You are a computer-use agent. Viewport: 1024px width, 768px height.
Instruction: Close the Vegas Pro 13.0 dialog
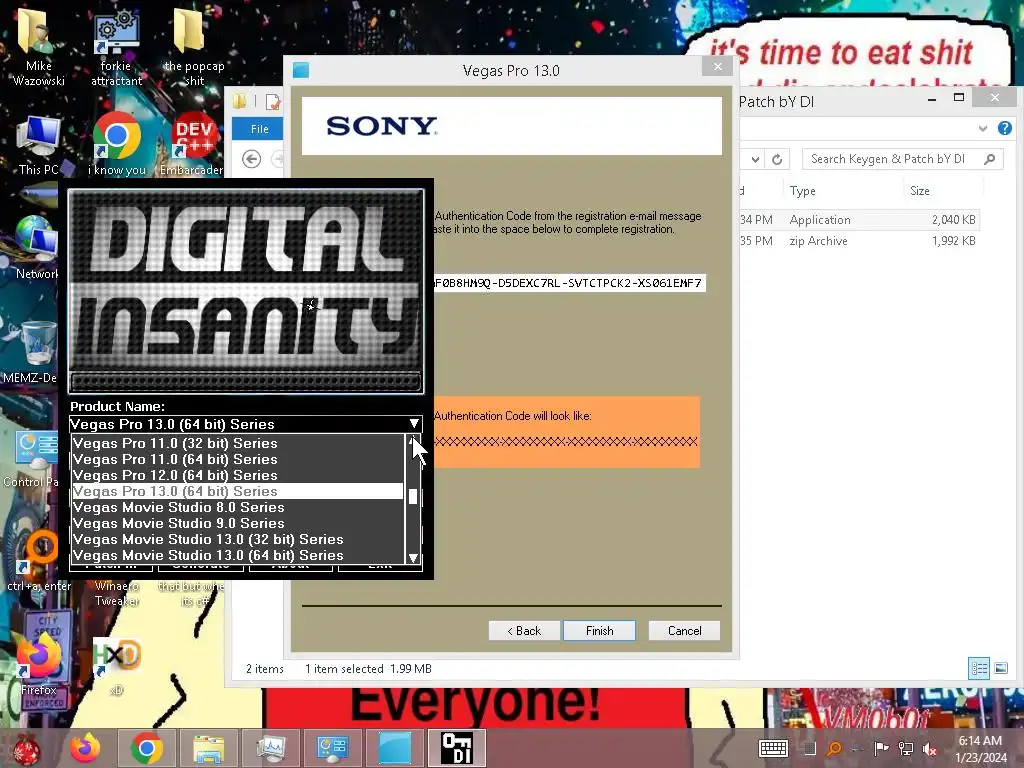718,67
